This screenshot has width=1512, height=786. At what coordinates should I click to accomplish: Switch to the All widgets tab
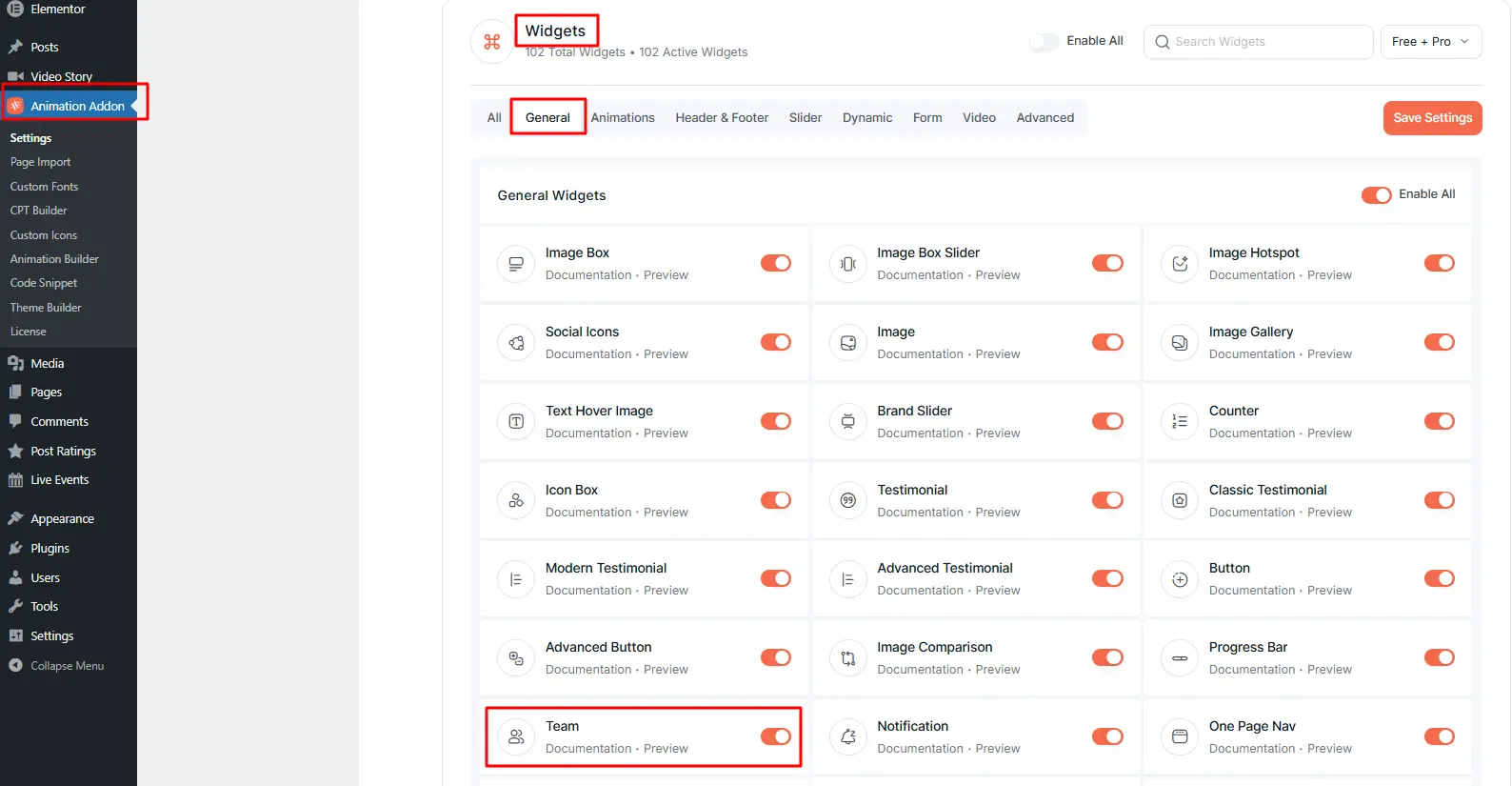494,118
